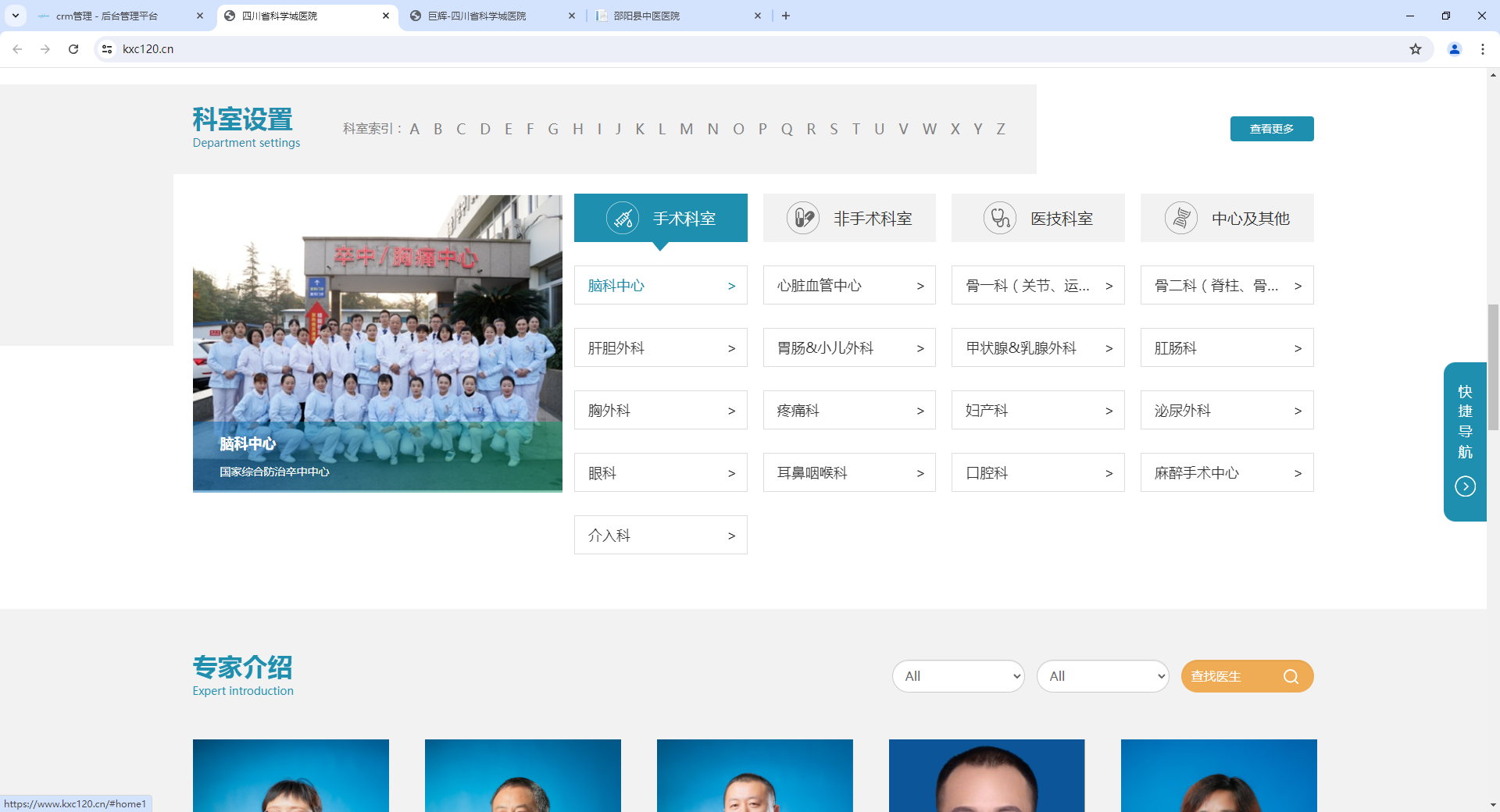1500x812 pixels.
Task: Filter departments by index letter Z
Action: (1001, 129)
